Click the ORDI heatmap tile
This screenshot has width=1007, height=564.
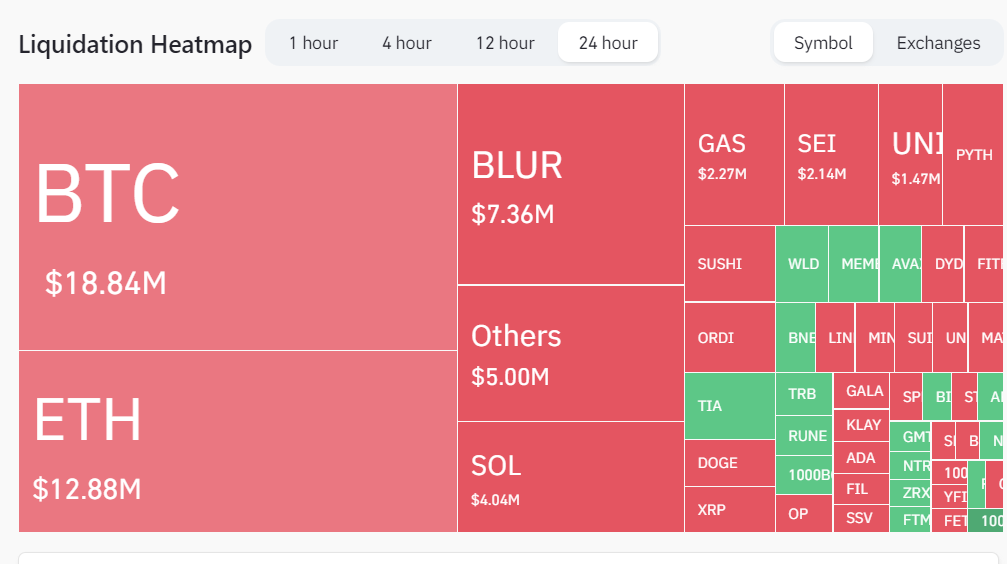pos(729,338)
